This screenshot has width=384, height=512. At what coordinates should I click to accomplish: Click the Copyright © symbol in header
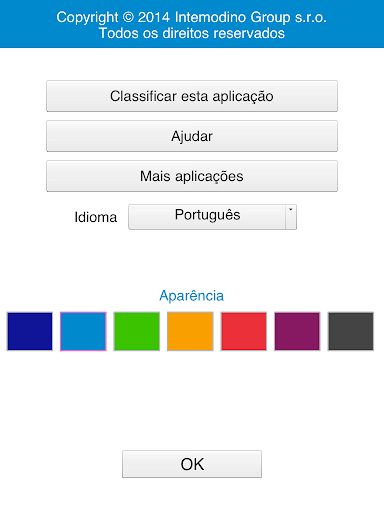click(128, 17)
